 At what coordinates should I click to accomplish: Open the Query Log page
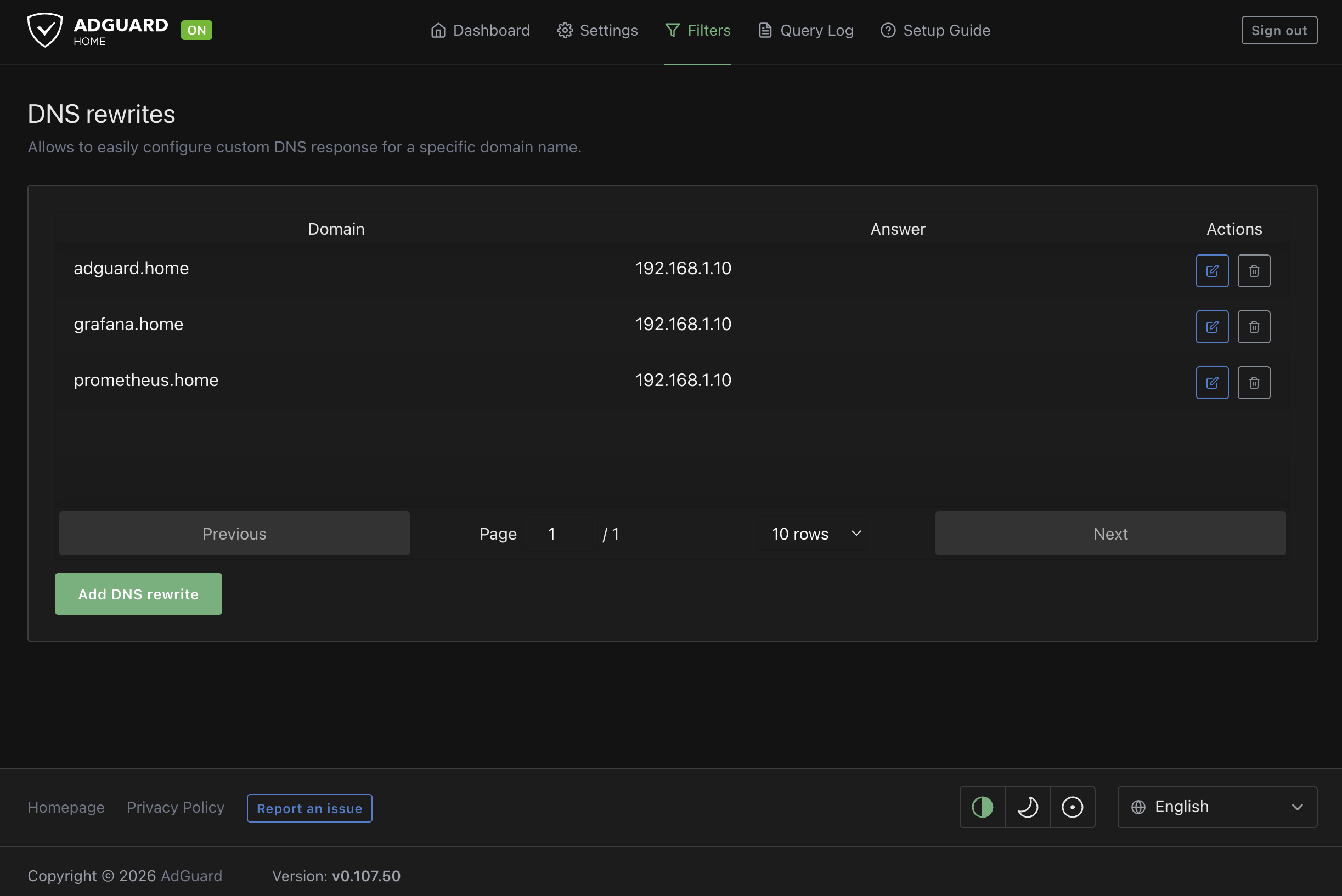[805, 30]
